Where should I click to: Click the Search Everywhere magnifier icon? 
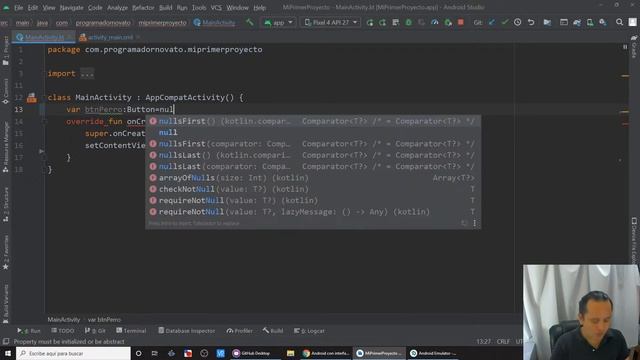tap(619, 22)
